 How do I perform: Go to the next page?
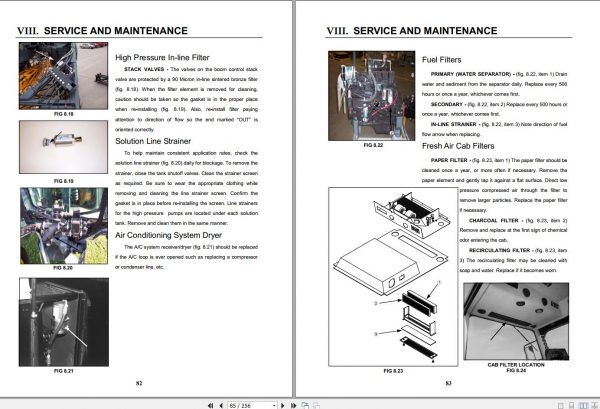283,406
